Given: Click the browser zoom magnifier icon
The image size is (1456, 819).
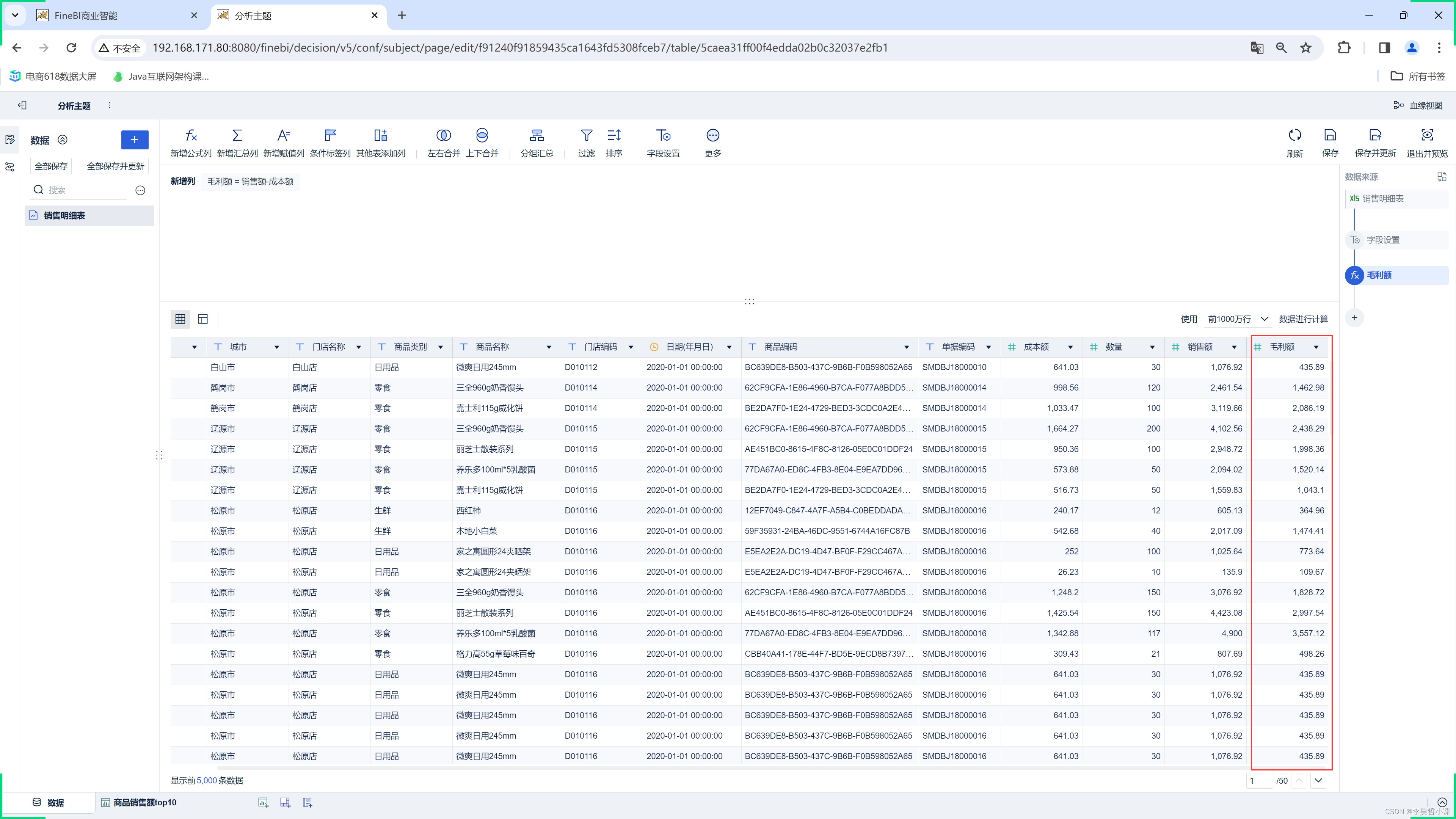Looking at the screenshot, I should pos(1281,47).
